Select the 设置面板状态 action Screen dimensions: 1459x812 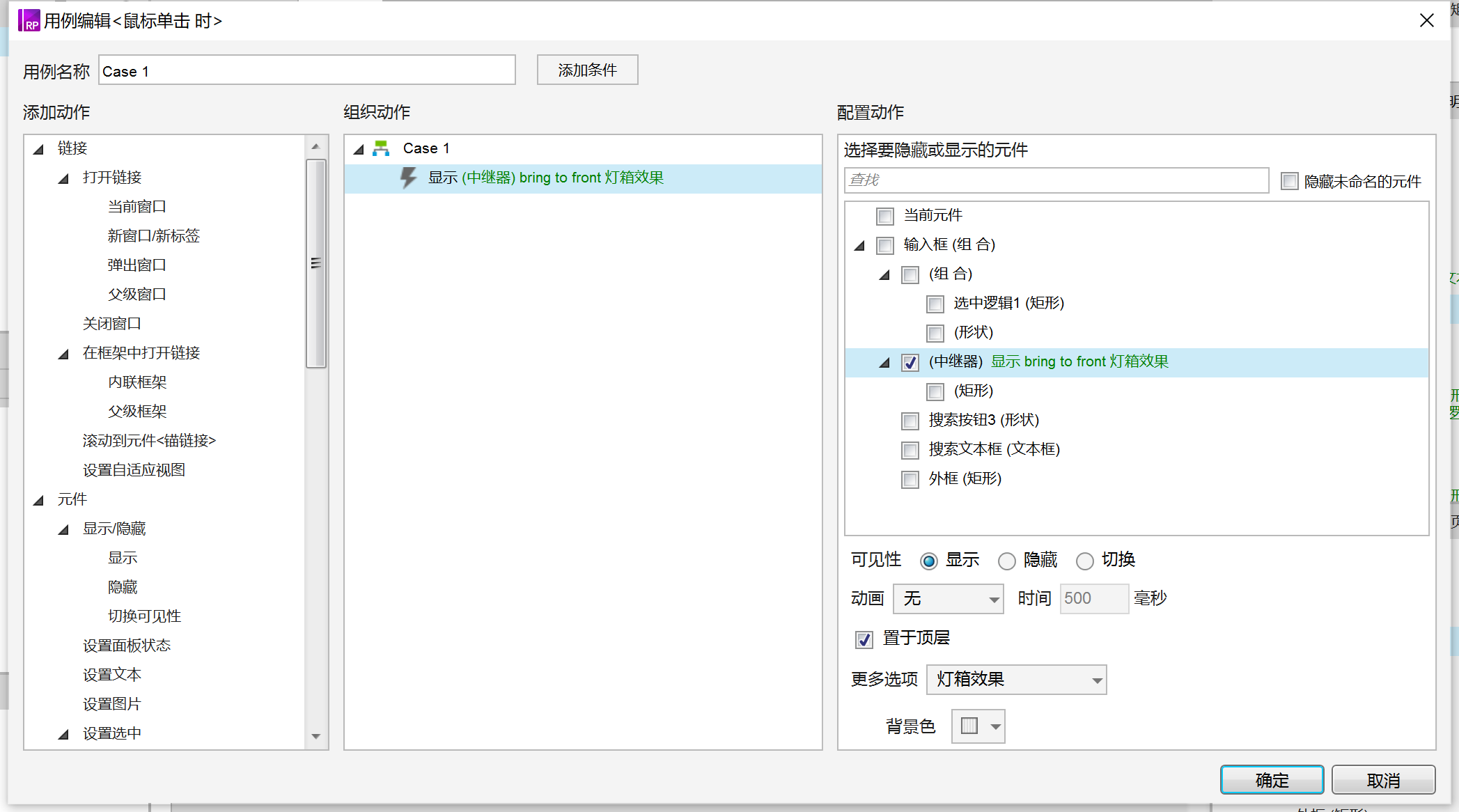tap(126, 646)
